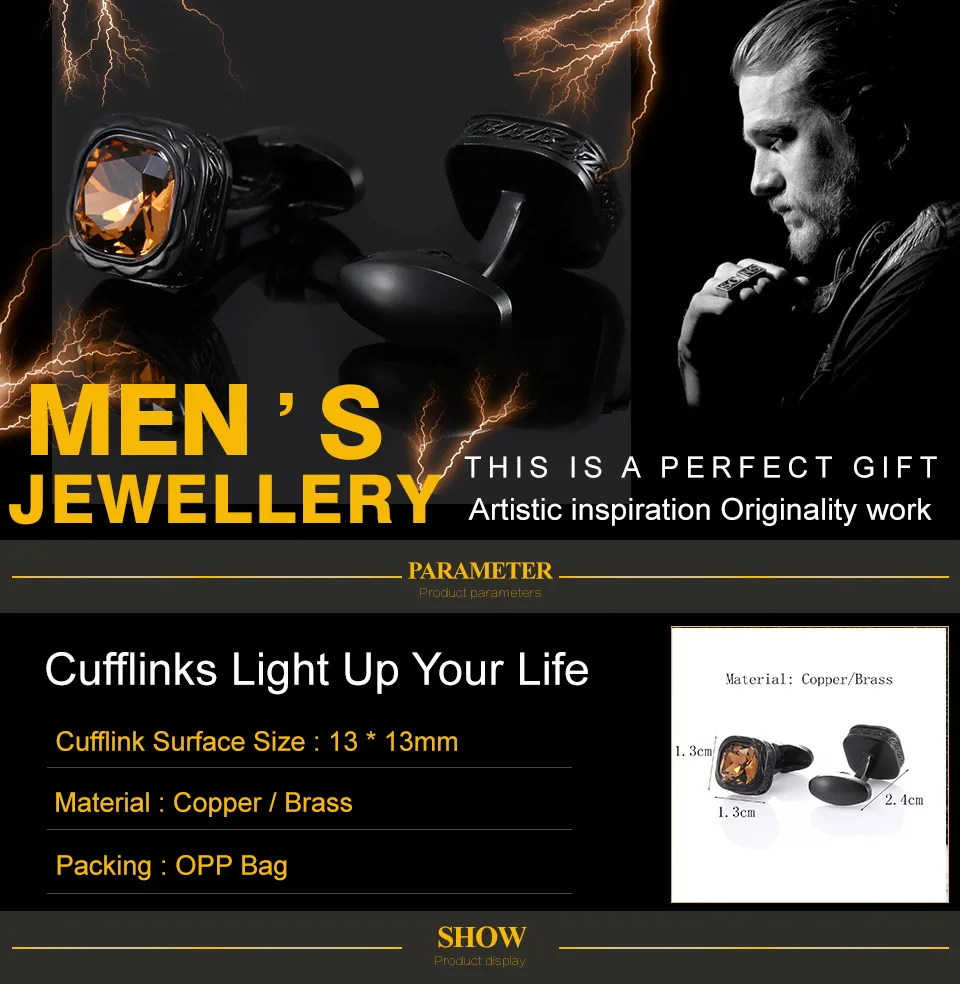Click Artistic inspiration Originality work tagline
This screenshot has height=984, width=960.
coord(700,510)
